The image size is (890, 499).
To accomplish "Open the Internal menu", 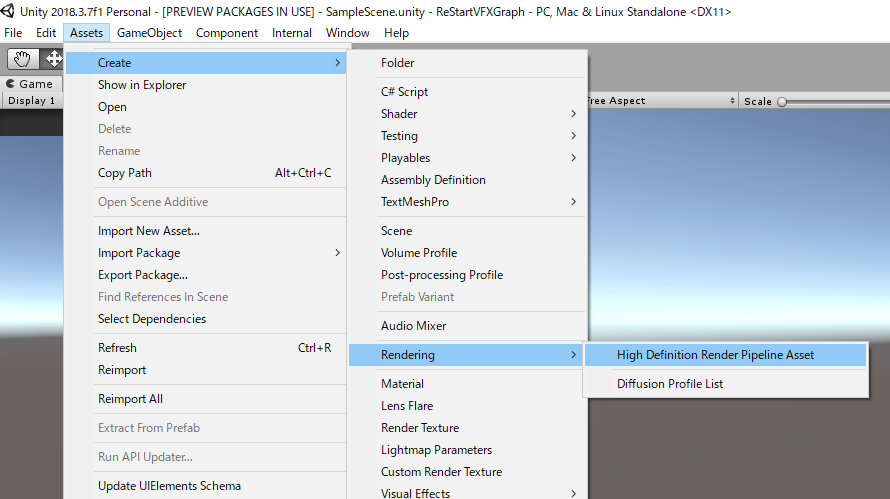I will pos(292,33).
